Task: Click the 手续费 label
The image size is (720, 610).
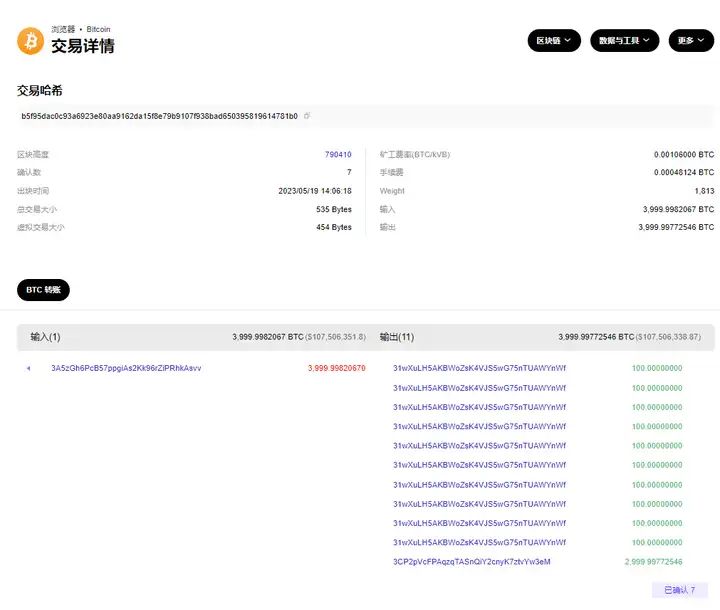Action: coord(391,172)
